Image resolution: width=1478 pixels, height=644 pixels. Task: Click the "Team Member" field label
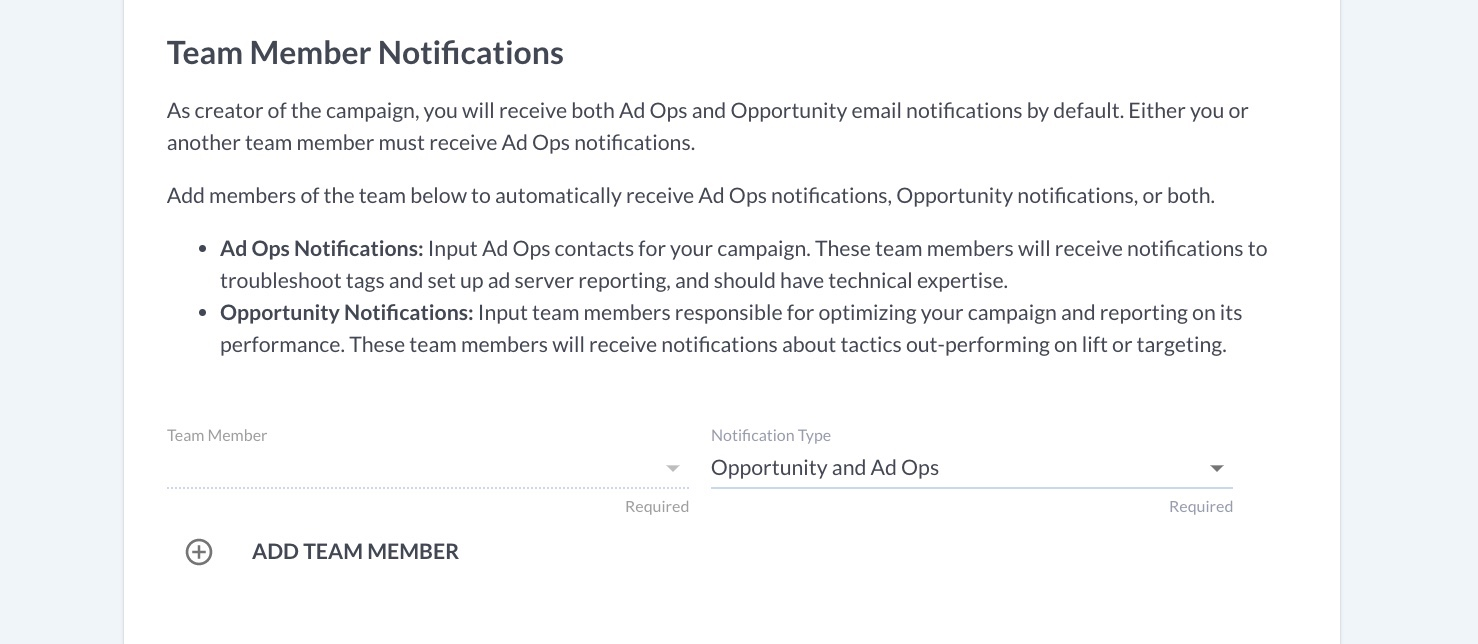tap(217, 436)
